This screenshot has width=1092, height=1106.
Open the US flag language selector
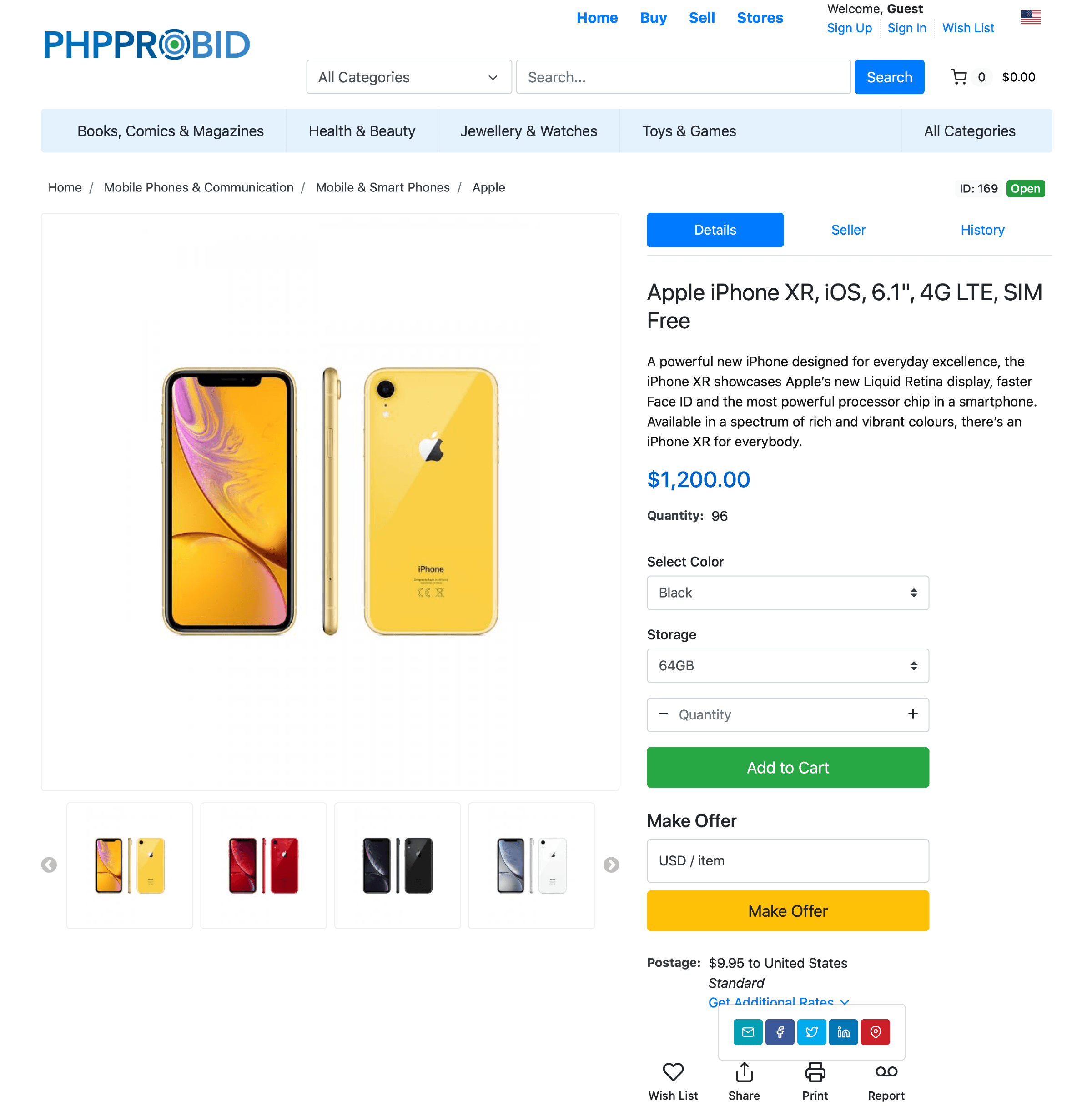[1030, 17]
